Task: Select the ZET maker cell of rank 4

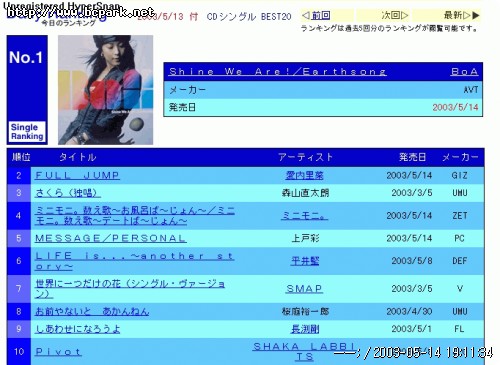Action: pos(459,216)
